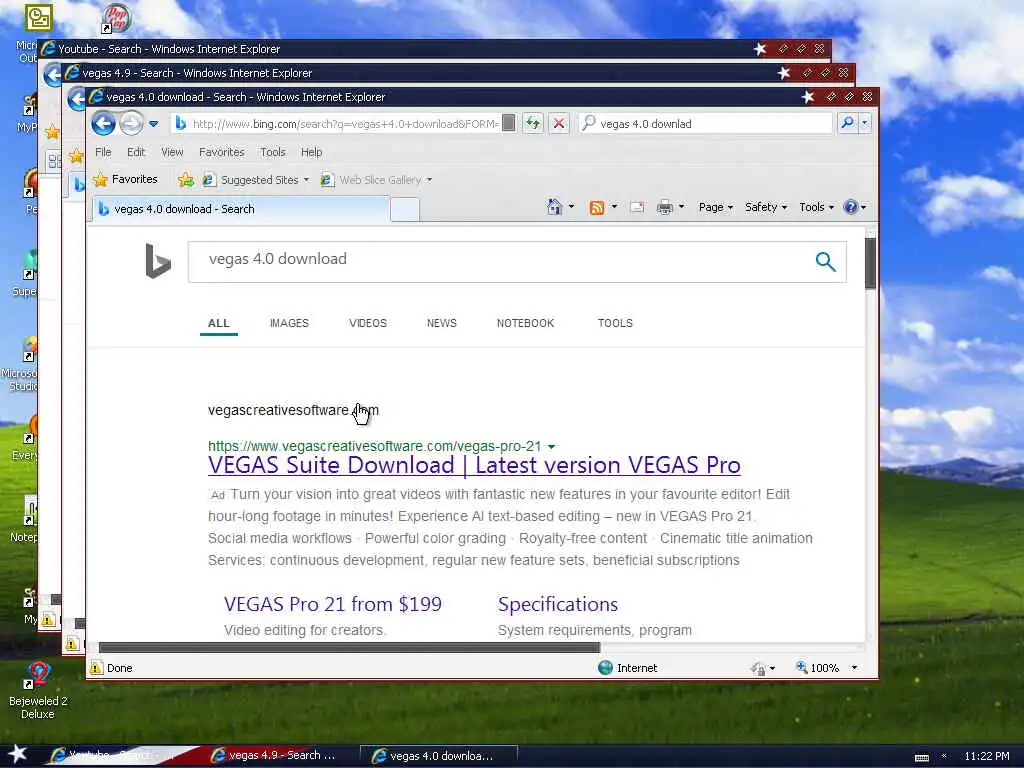Click the Home icon in command bar
This screenshot has height=768, width=1024.
pos(554,207)
